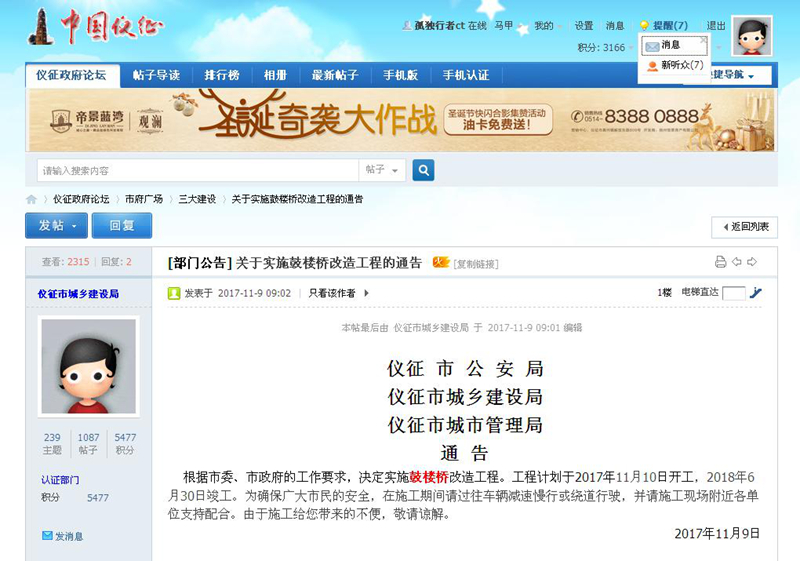Open the 帖子导读 tab

coord(157,75)
